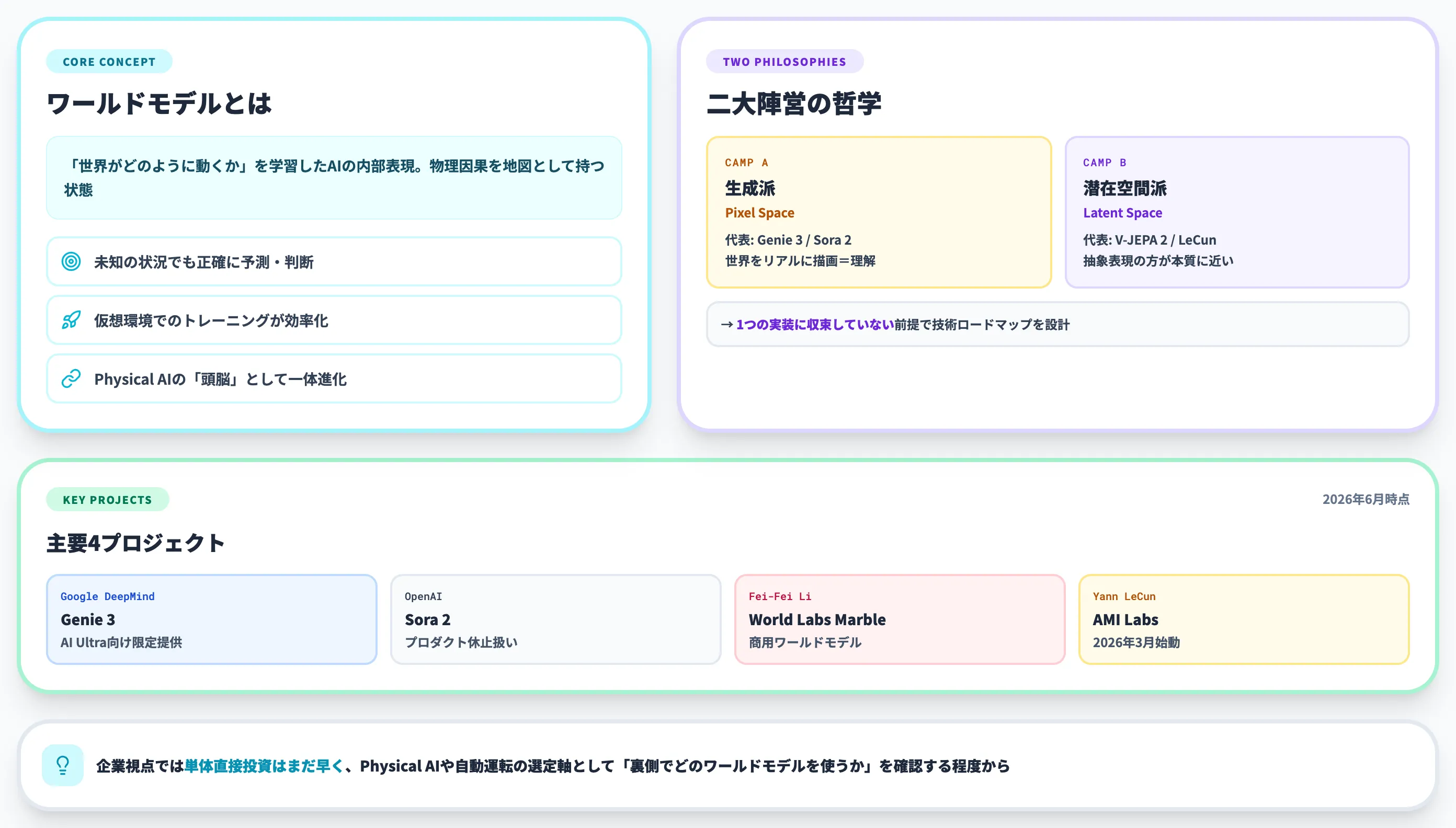Click the 商用ワールドモデル text
This screenshot has width=1456, height=828.
[x=805, y=642]
